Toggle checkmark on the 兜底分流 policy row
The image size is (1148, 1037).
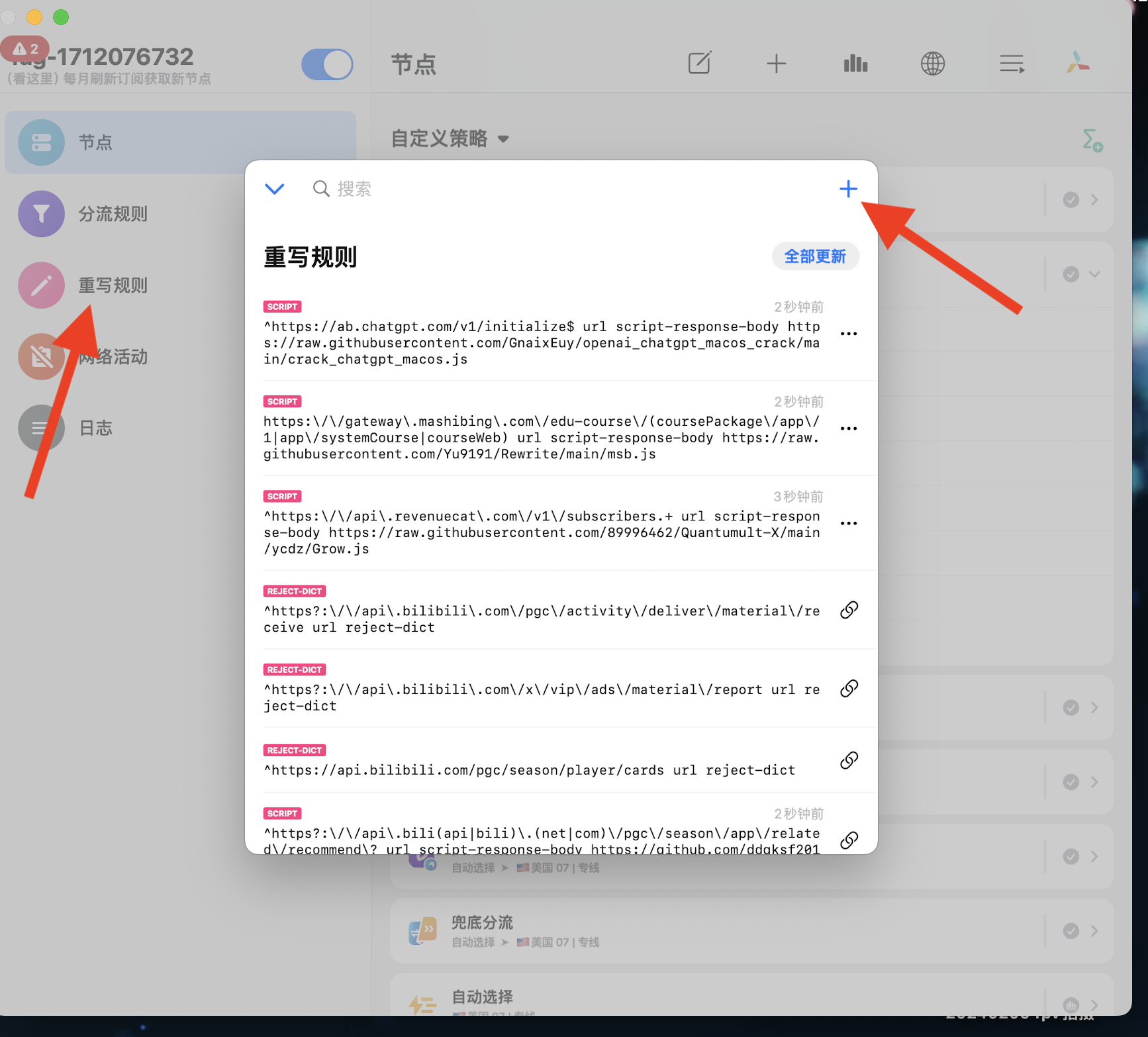coord(1071,931)
